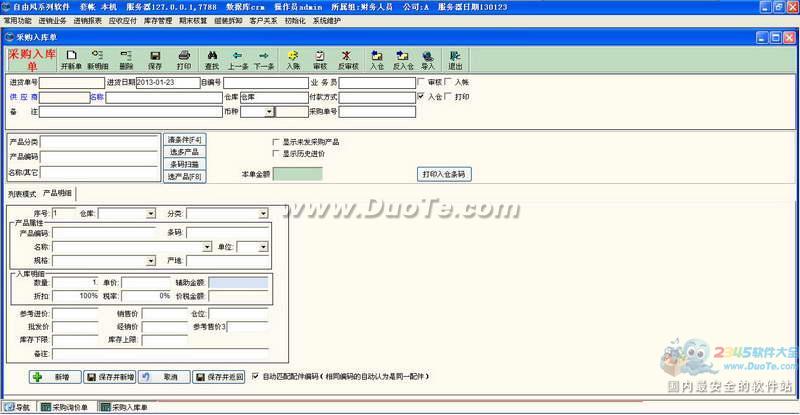Open the 单位 unit dropdown
The height and width of the screenshot is (415, 800).
[x=263, y=246]
